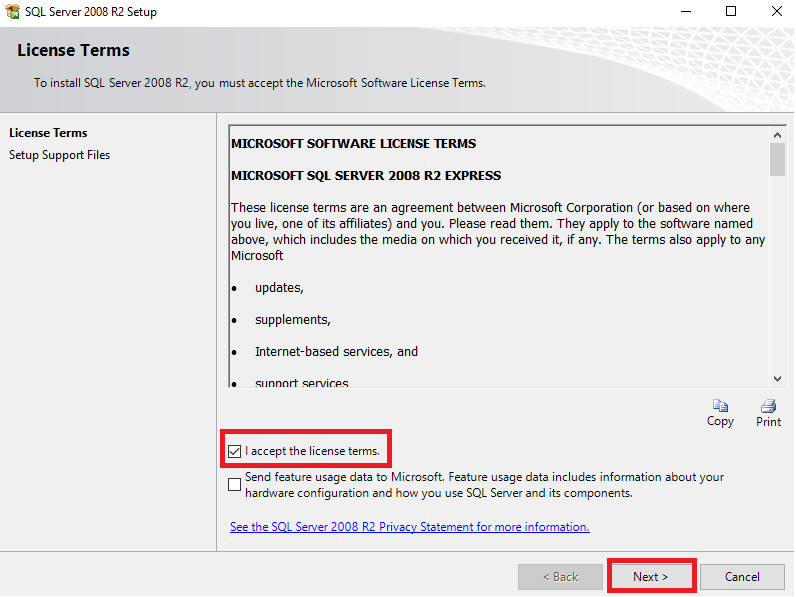The width and height of the screenshot is (796, 597).
Task: Click the license text scroll up arrow
Action: (x=777, y=135)
